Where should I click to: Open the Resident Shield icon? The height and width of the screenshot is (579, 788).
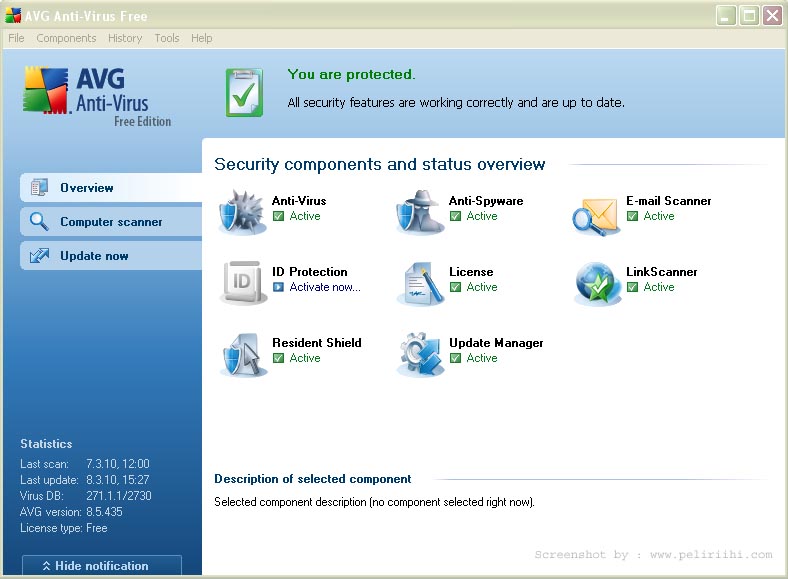tap(243, 354)
